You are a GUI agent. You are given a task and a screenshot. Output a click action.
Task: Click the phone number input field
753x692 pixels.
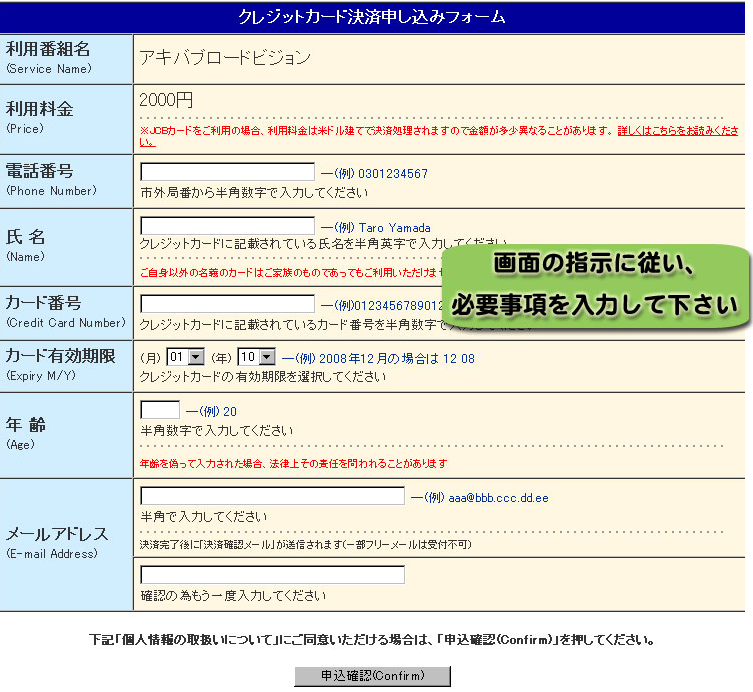(228, 173)
